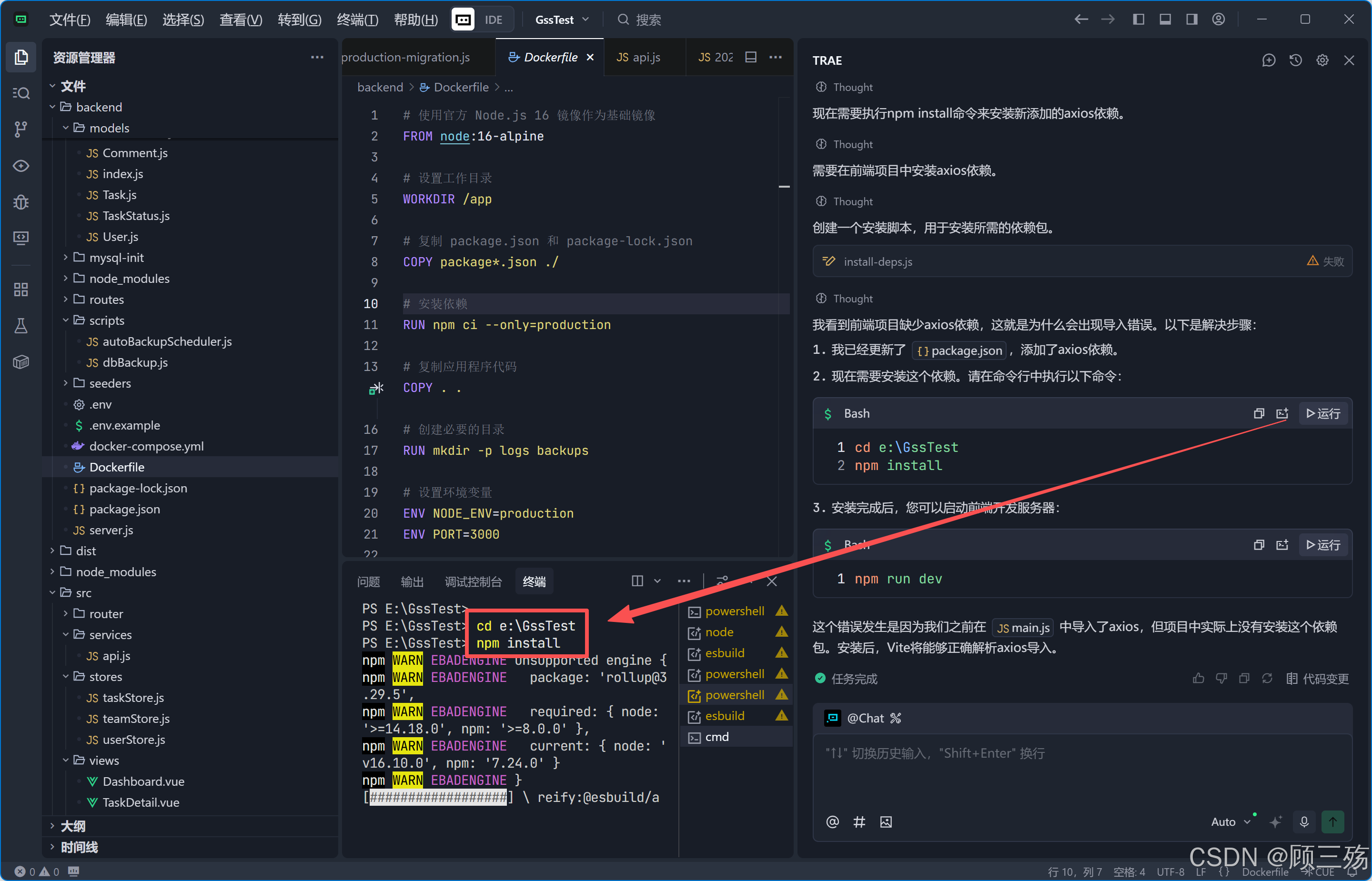Open the 终端(T) menu
Image resolution: width=1372 pixels, height=881 pixels.
[358, 20]
